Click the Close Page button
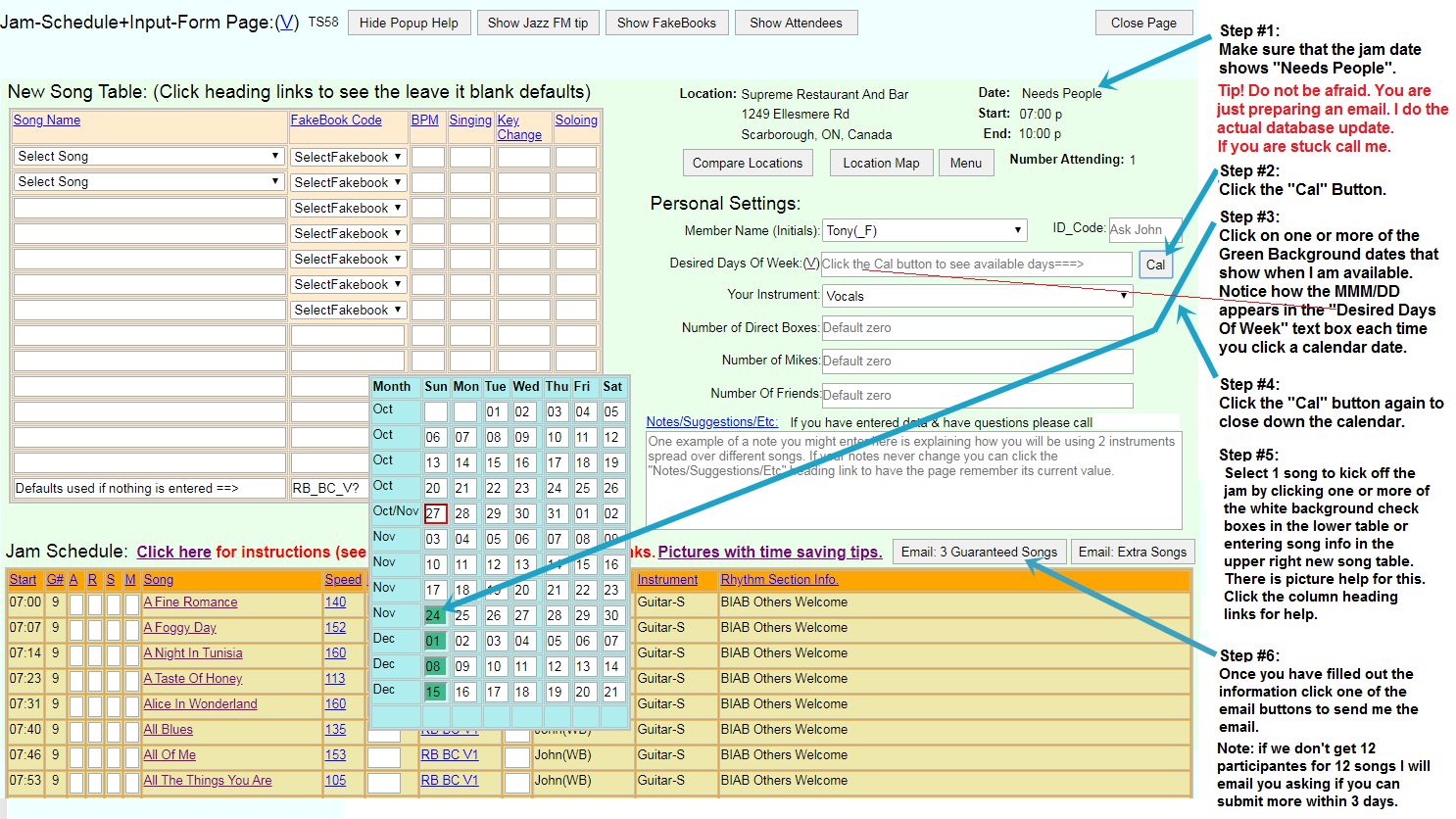Screen dimensions: 1456x819 tap(1143, 23)
